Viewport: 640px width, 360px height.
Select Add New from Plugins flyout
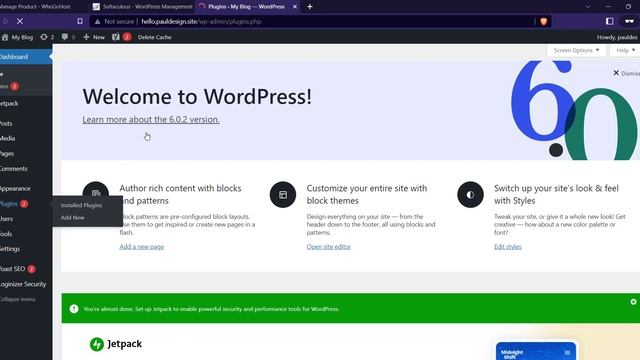pyautogui.click(x=73, y=218)
